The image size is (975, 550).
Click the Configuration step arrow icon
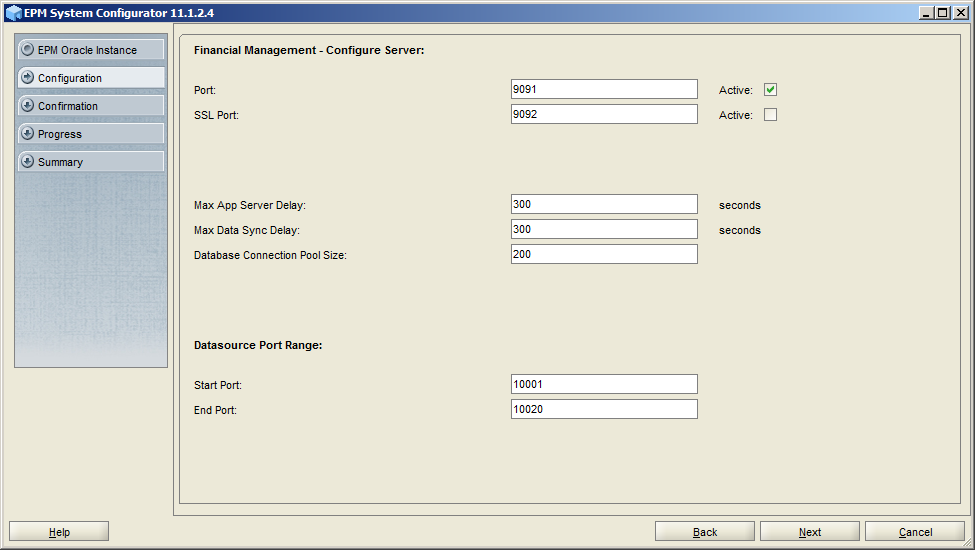tap(27, 77)
